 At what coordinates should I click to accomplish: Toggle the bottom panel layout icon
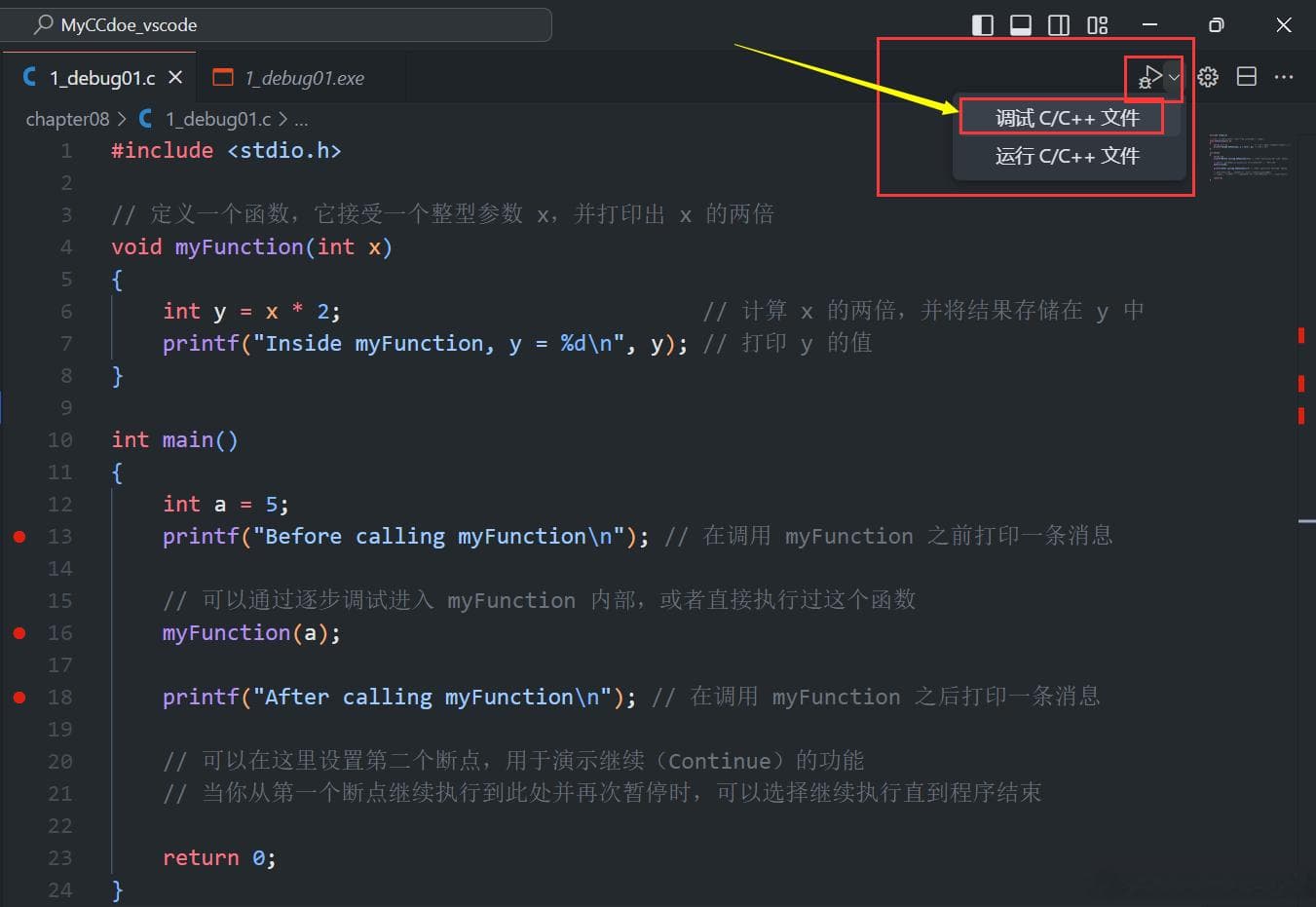pyautogui.click(x=1021, y=25)
